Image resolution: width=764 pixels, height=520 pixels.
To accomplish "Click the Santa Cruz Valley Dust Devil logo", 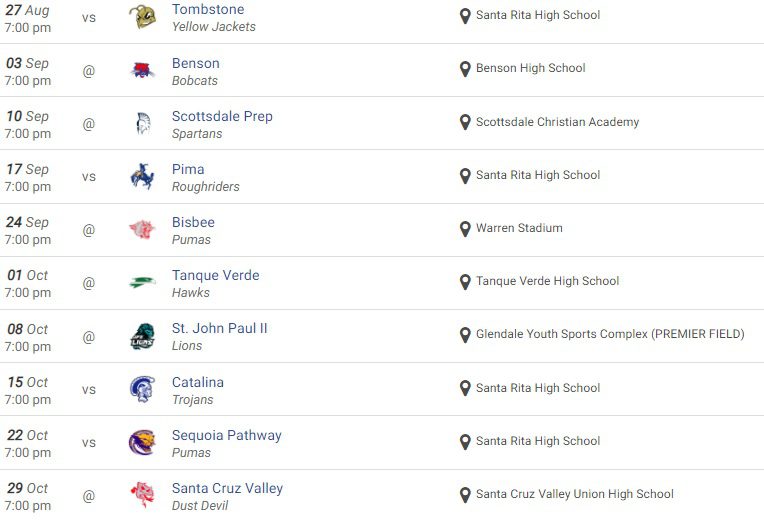I will 142,495.
